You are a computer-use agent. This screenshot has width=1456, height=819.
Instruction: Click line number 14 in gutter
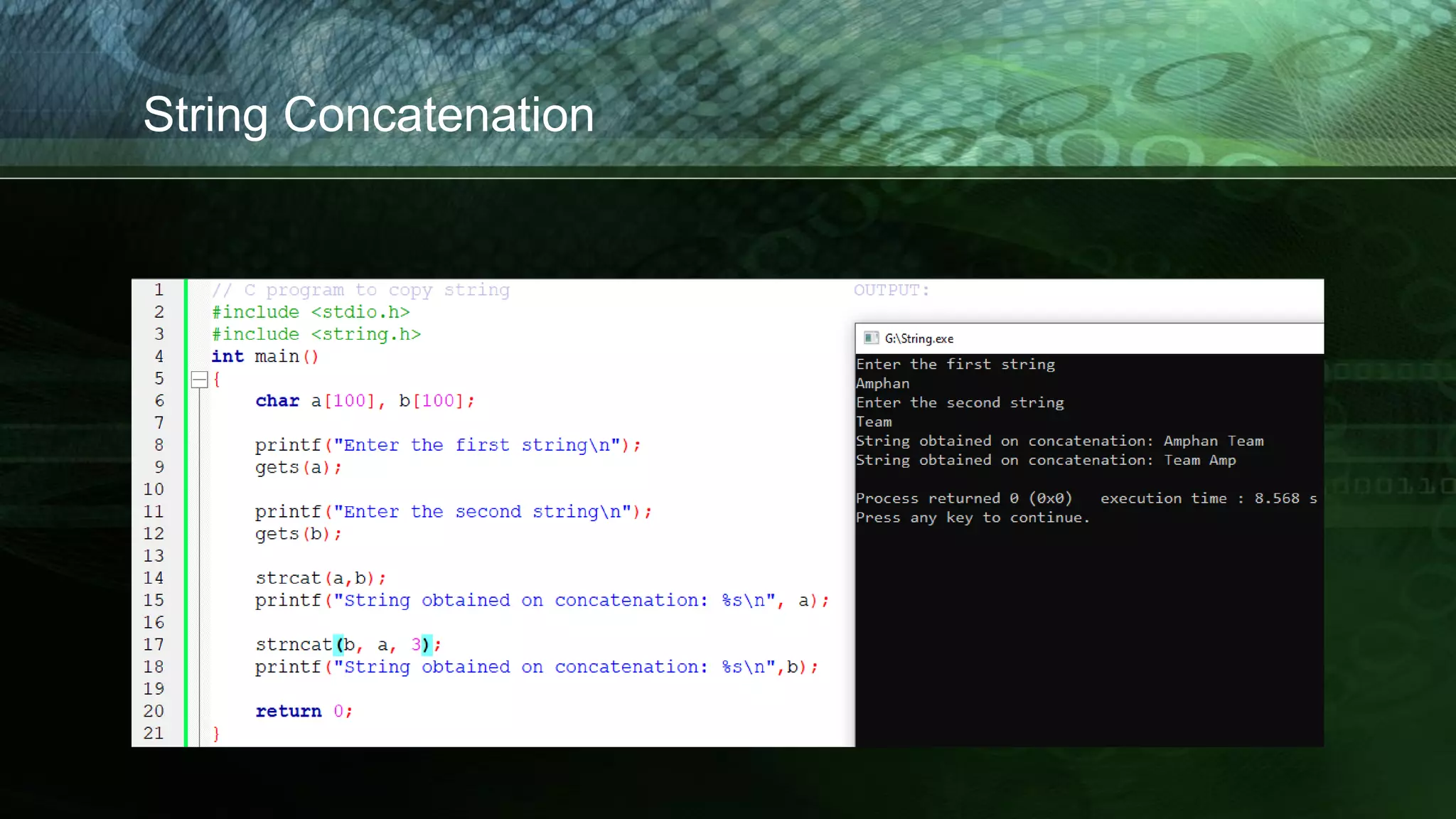(154, 578)
